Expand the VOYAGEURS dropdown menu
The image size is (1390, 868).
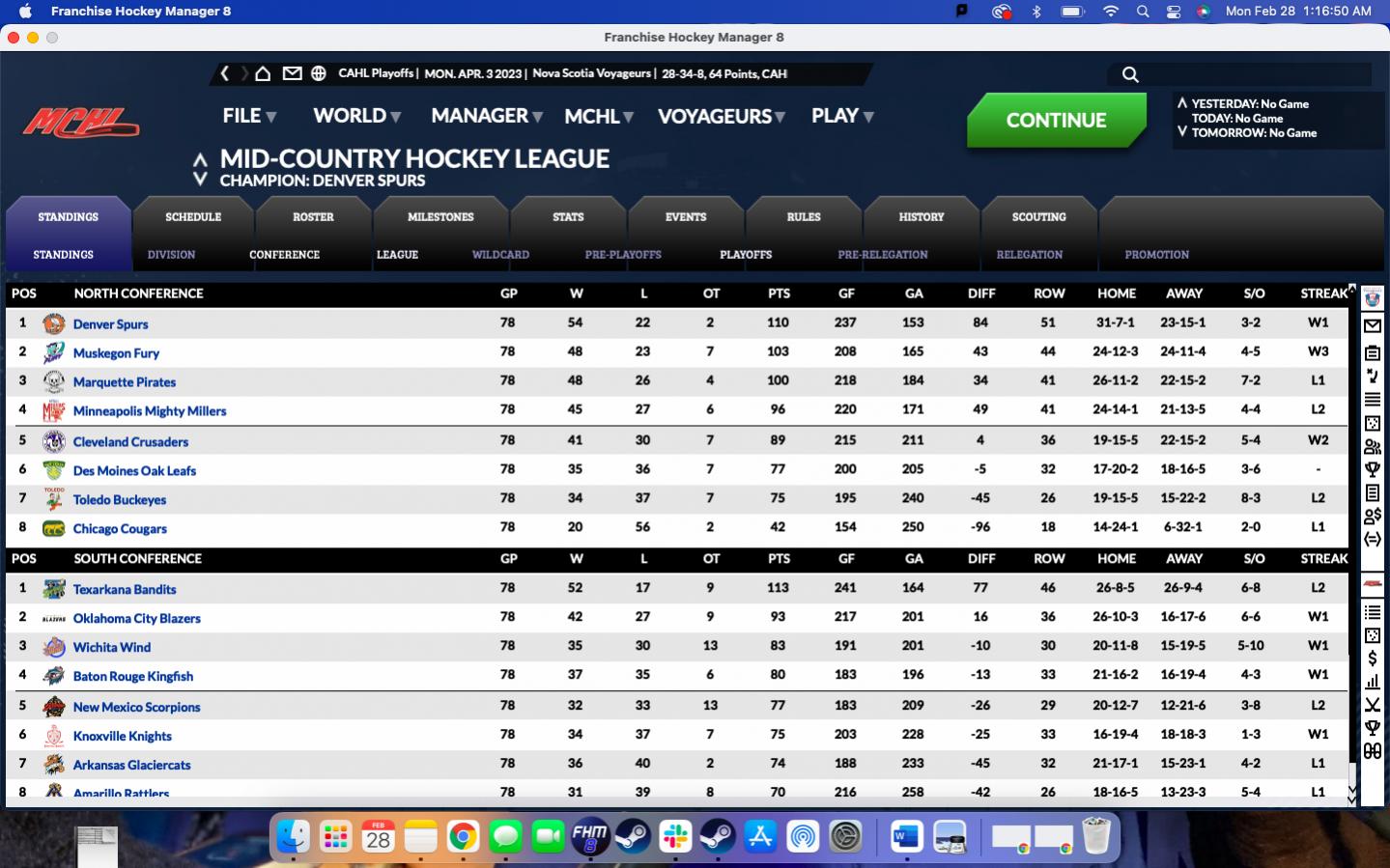pyautogui.click(x=721, y=117)
